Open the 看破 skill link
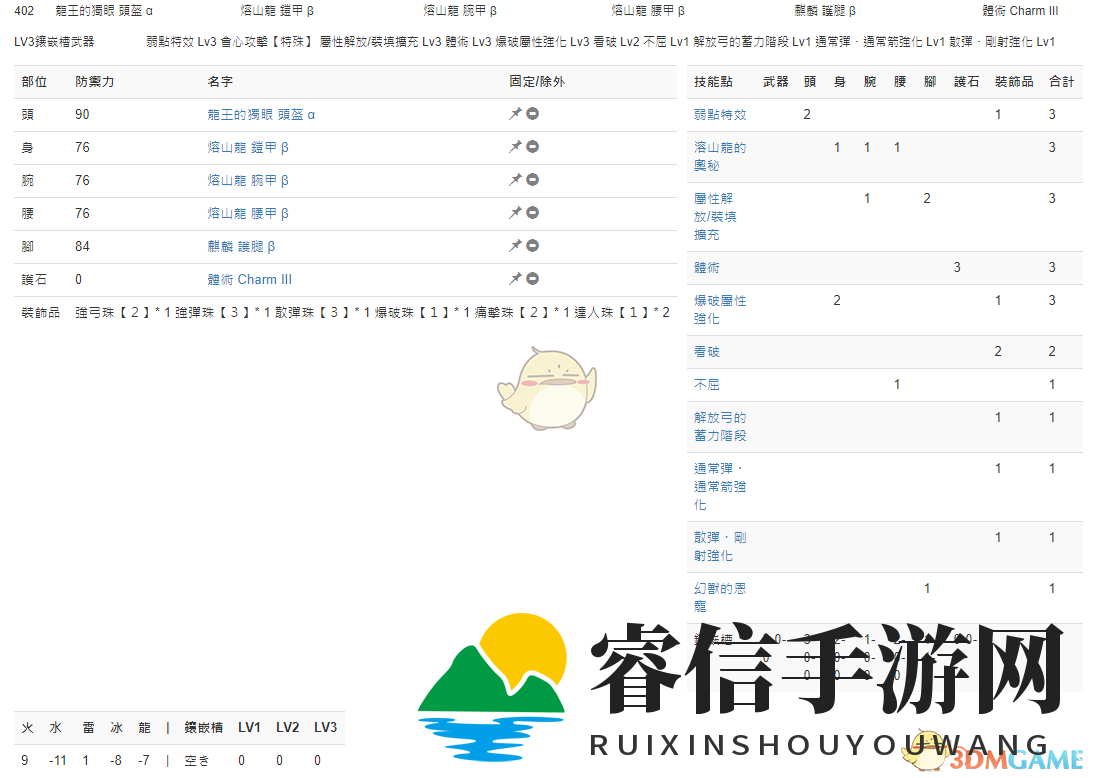 707,351
